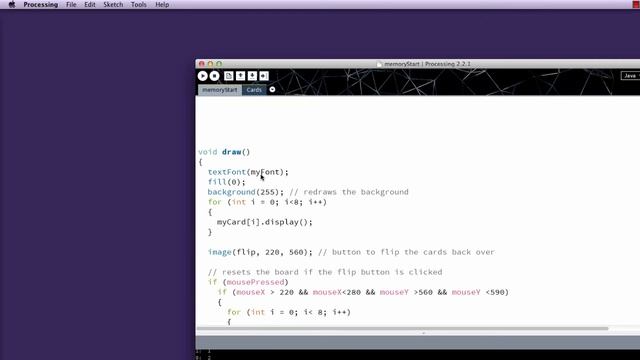Screen dimensions: 640x360
Task: Zoom the Processing window with green button
Action: pos(219,64)
